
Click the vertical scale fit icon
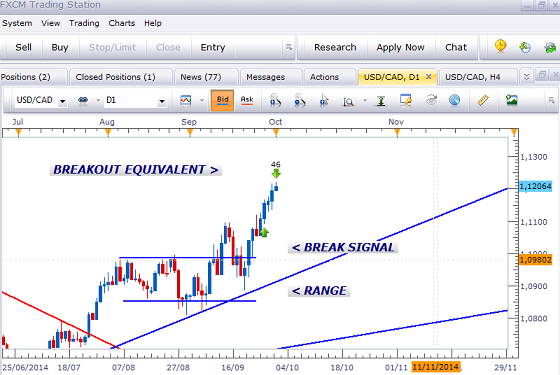coord(381,101)
